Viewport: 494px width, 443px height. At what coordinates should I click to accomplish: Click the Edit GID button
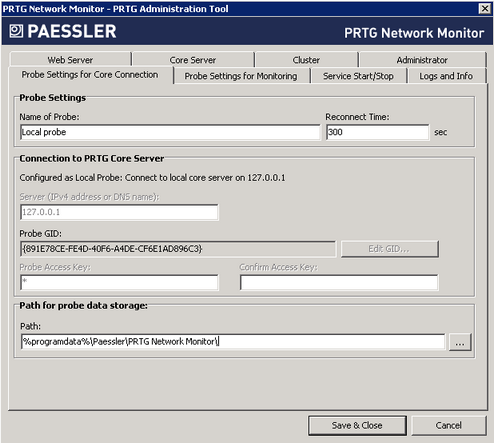tap(389, 249)
